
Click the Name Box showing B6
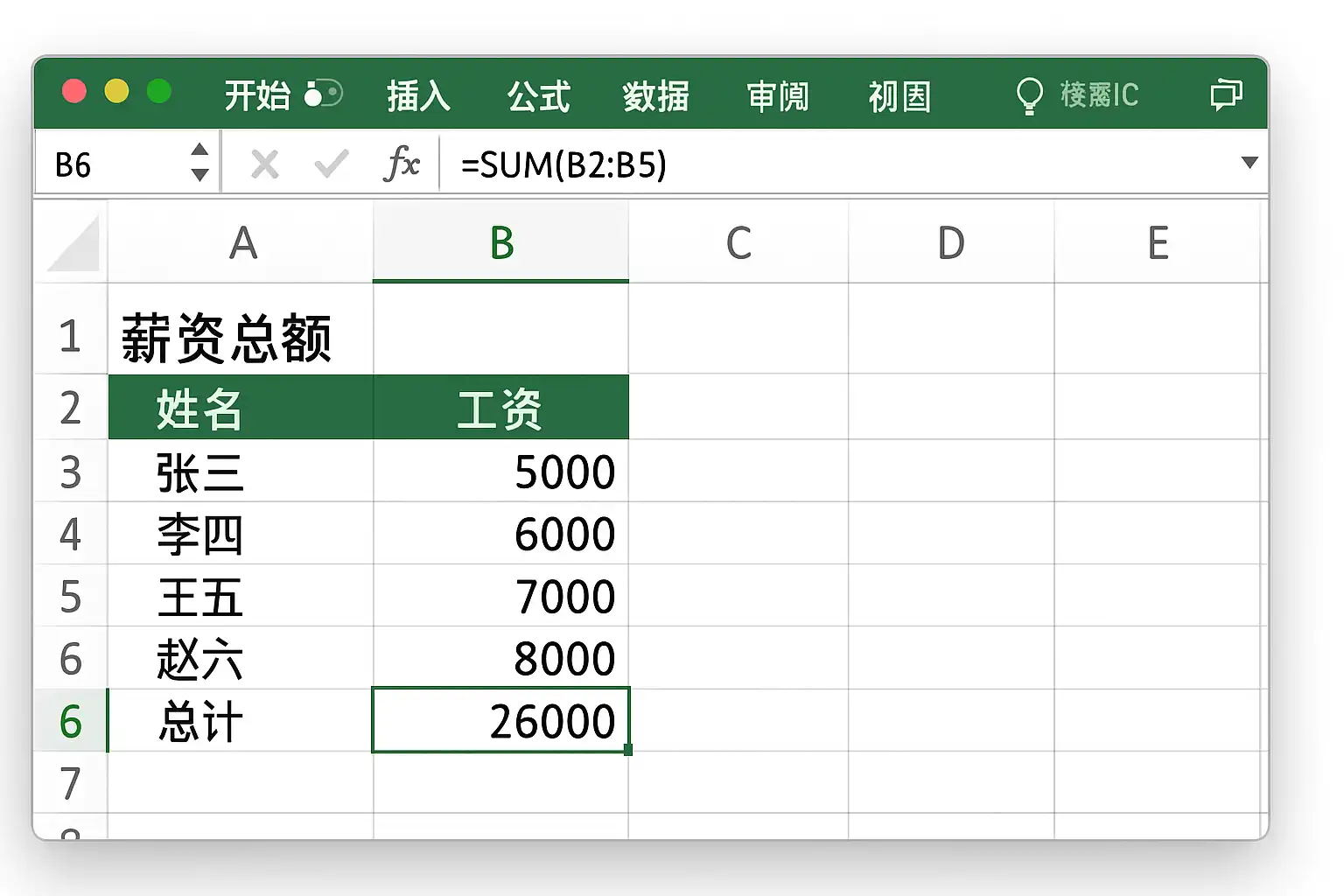[x=114, y=164]
